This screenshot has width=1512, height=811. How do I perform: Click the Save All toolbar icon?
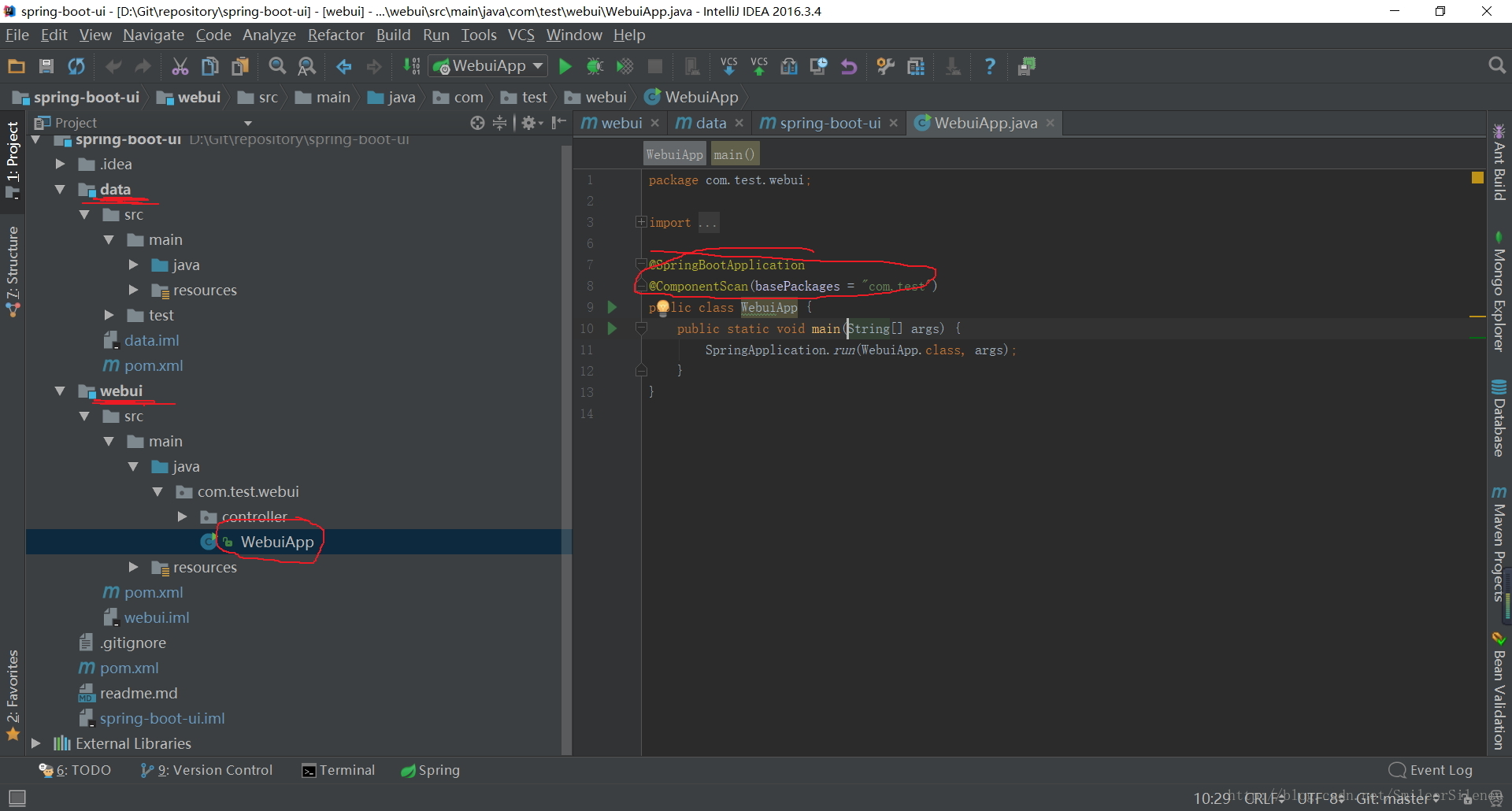point(46,66)
